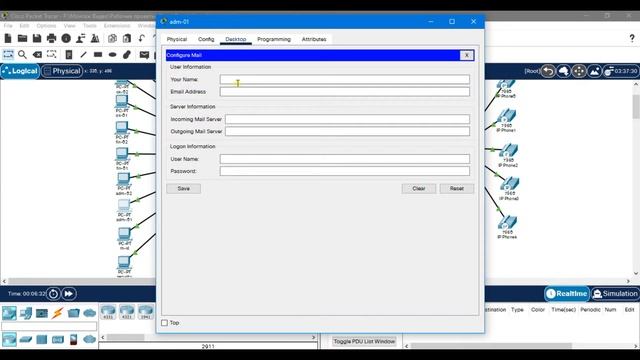Viewport: 640px width, 360px height.
Task: Click the Reset button
Action: (x=457, y=189)
